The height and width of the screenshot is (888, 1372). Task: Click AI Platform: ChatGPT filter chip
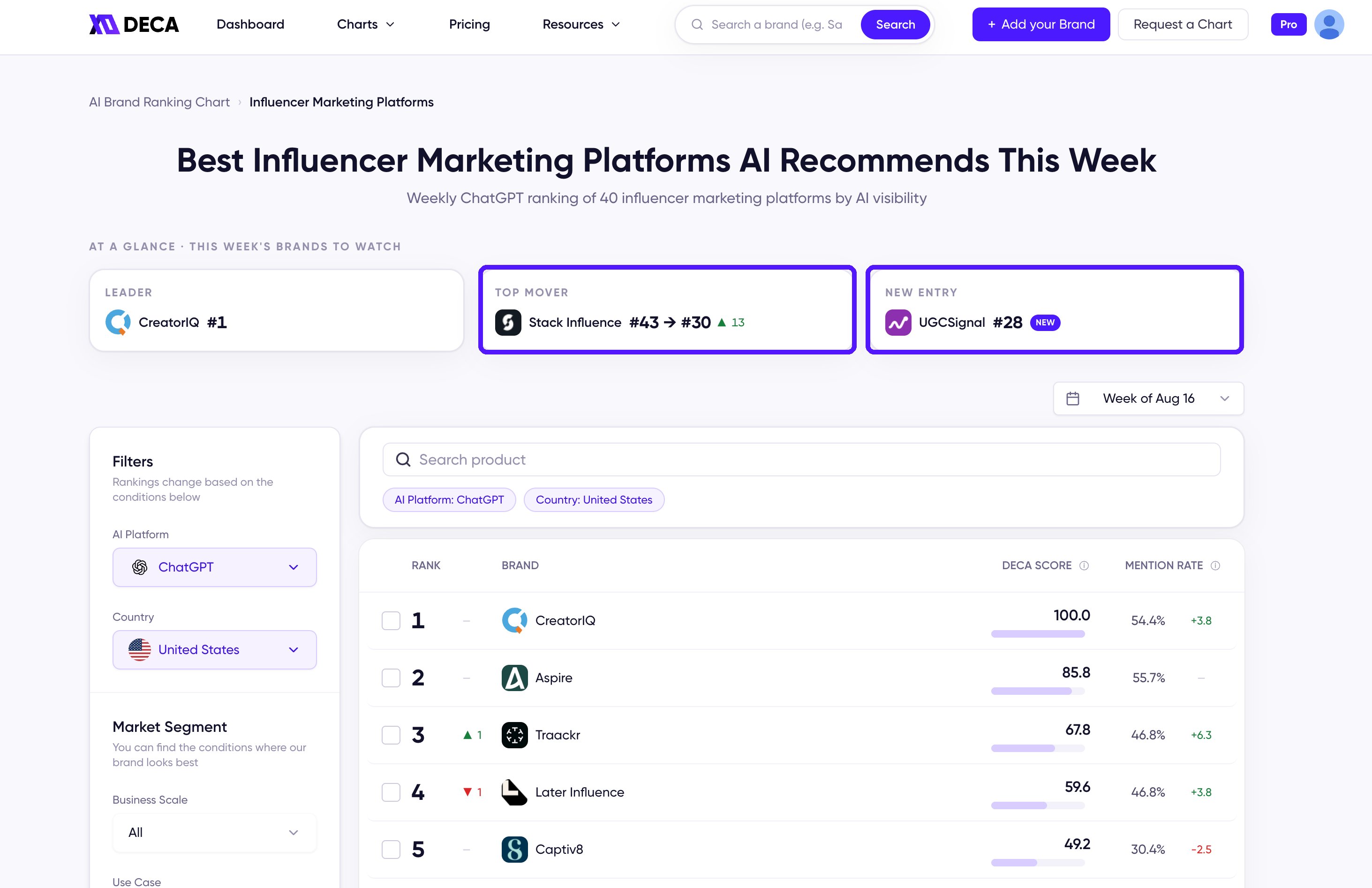coord(449,500)
